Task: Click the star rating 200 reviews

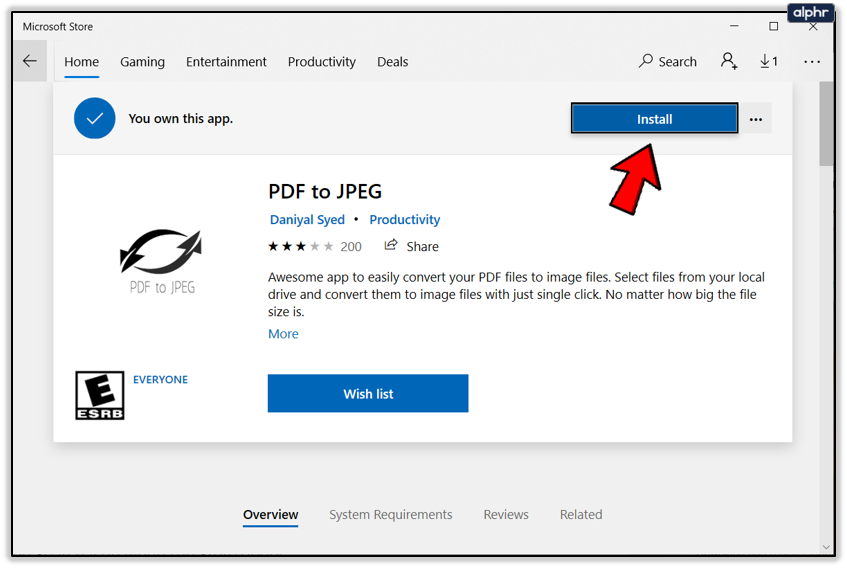Action: pos(315,247)
